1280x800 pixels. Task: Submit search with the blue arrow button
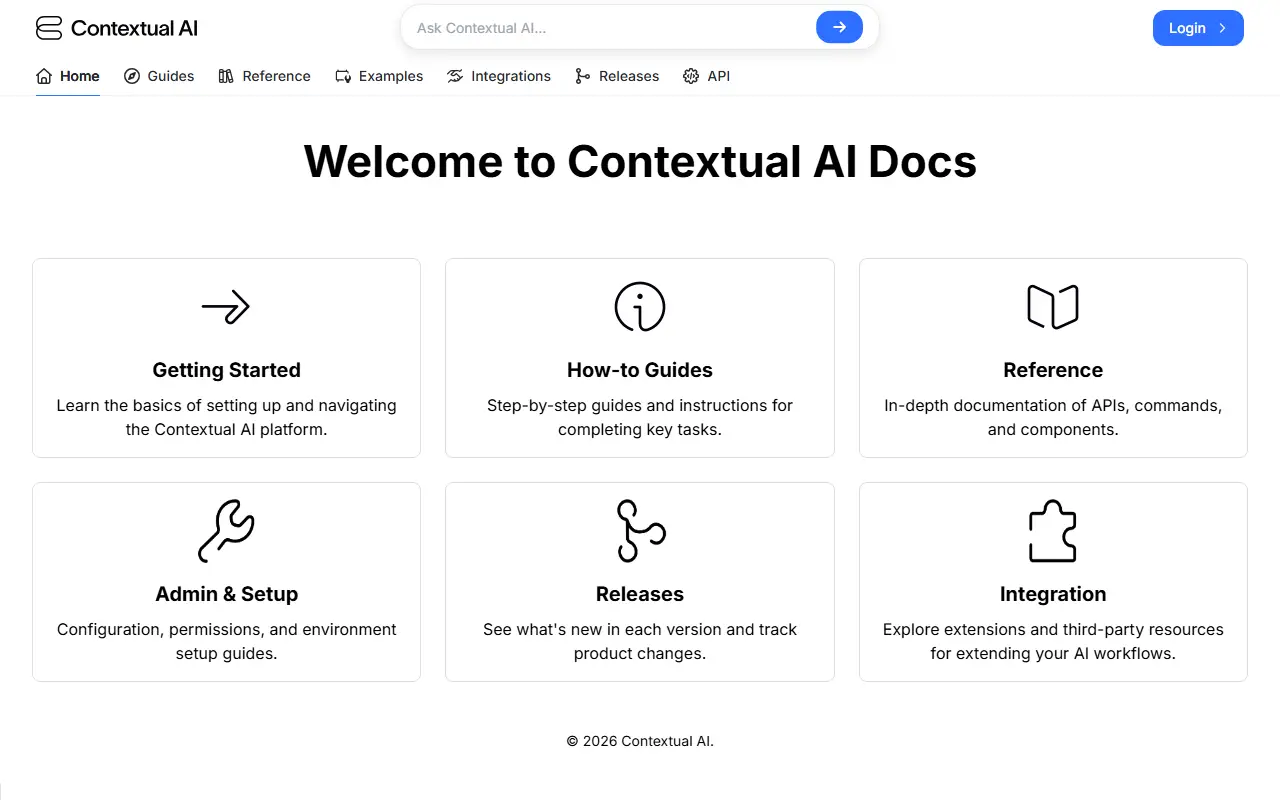839,28
